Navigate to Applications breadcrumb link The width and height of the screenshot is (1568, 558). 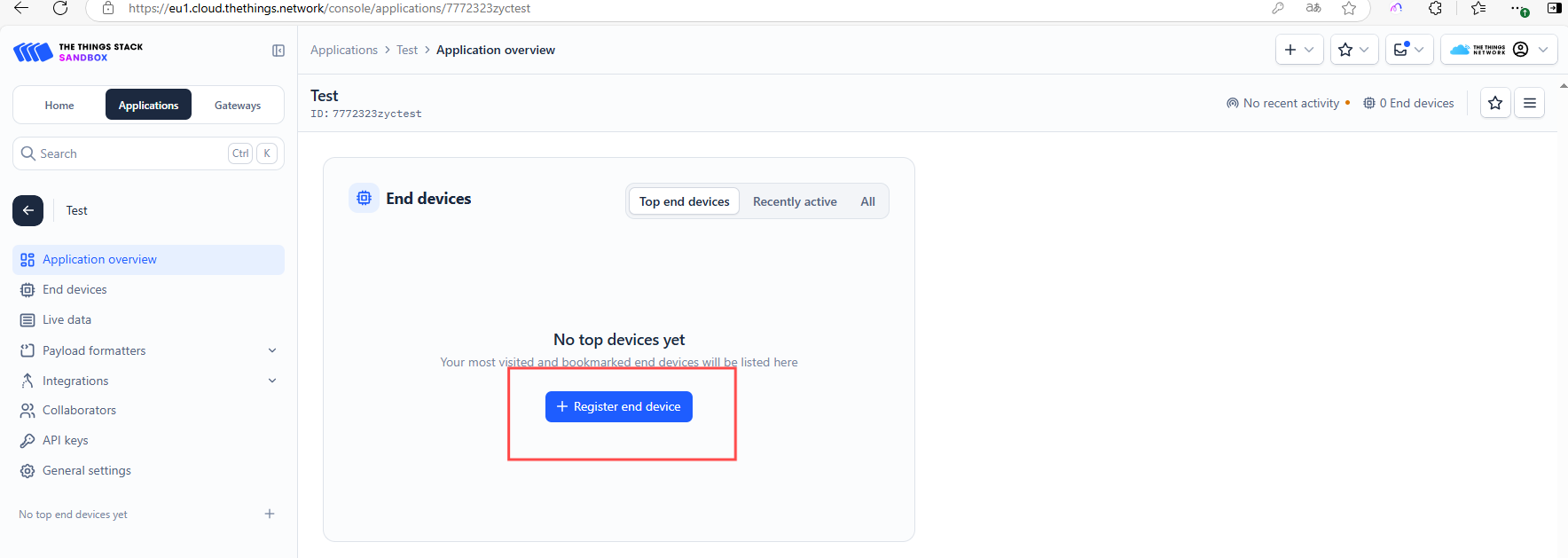click(344, 50)
